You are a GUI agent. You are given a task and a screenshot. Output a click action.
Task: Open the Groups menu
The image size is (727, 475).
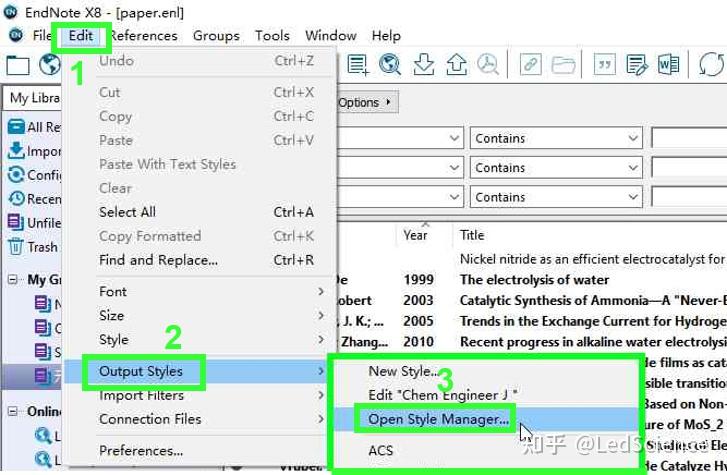pyautogui.click(x=216, y=36)
